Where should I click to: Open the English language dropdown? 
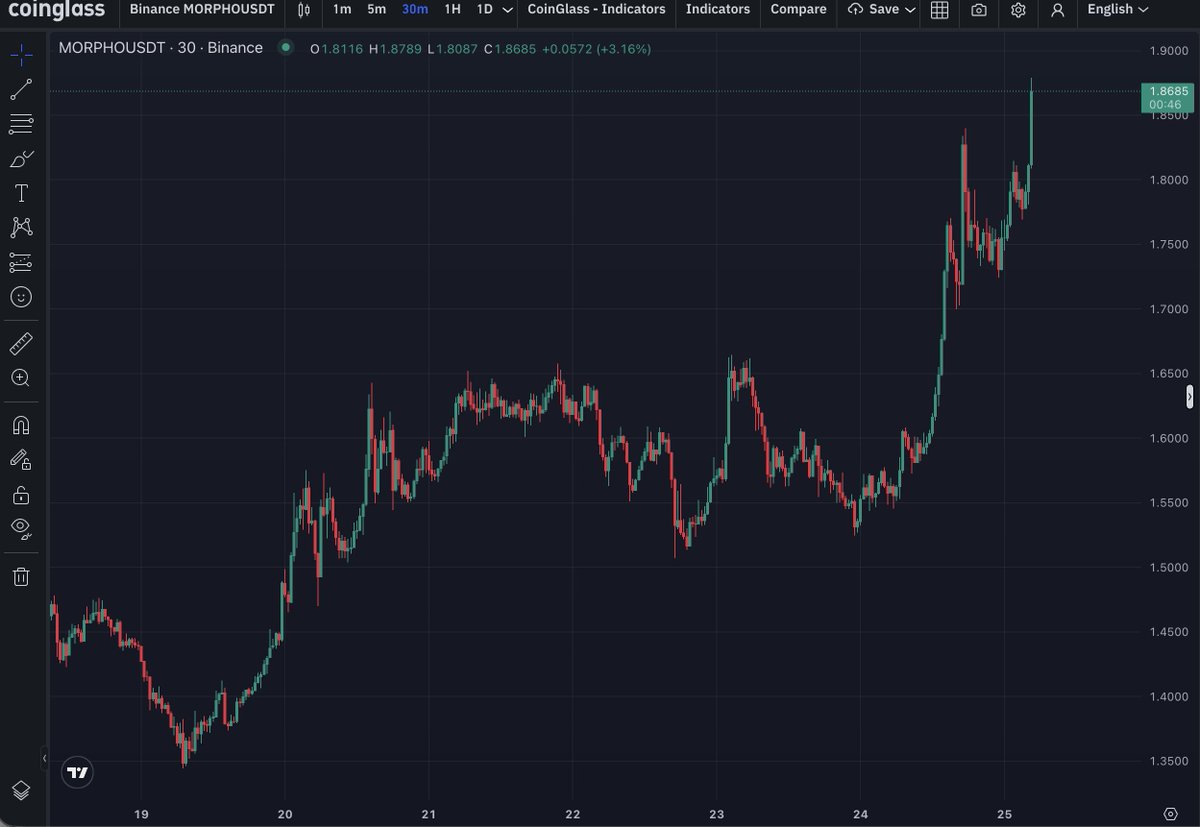(1116, 11)
